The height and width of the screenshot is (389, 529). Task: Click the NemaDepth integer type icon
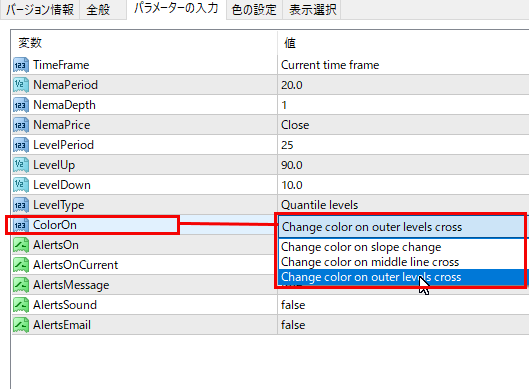tap(21, 105)
